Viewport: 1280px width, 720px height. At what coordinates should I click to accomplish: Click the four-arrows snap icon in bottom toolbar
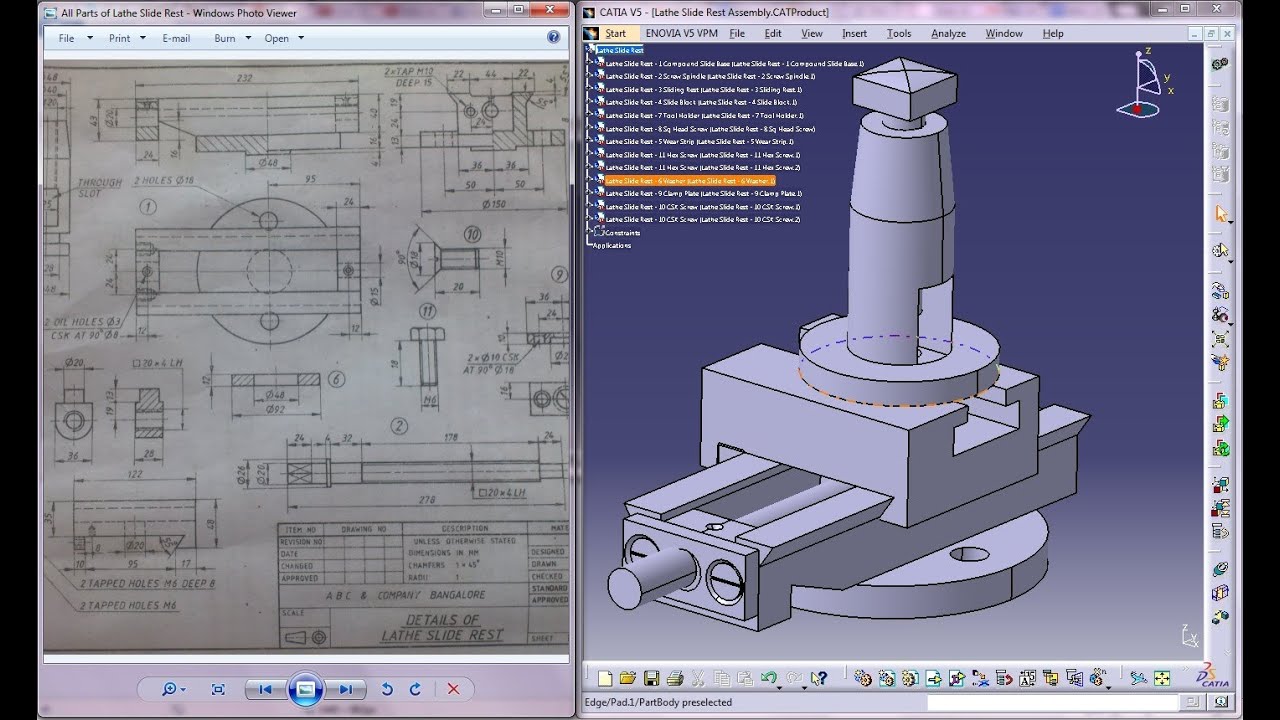pyautogui.click(x=1162, y=678)
